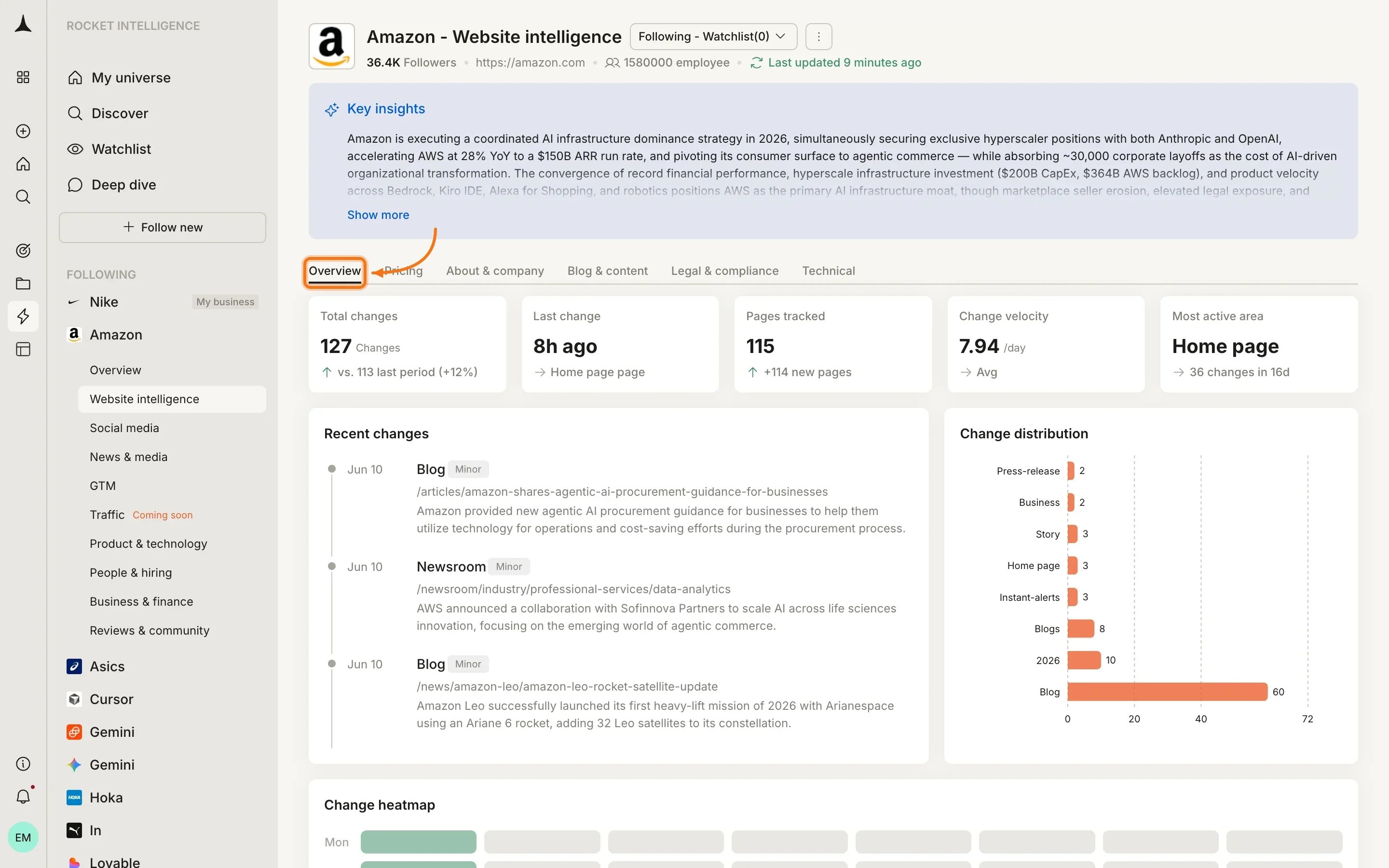
Task: Click the My business tag next to Nike
Action: (225, 302)
